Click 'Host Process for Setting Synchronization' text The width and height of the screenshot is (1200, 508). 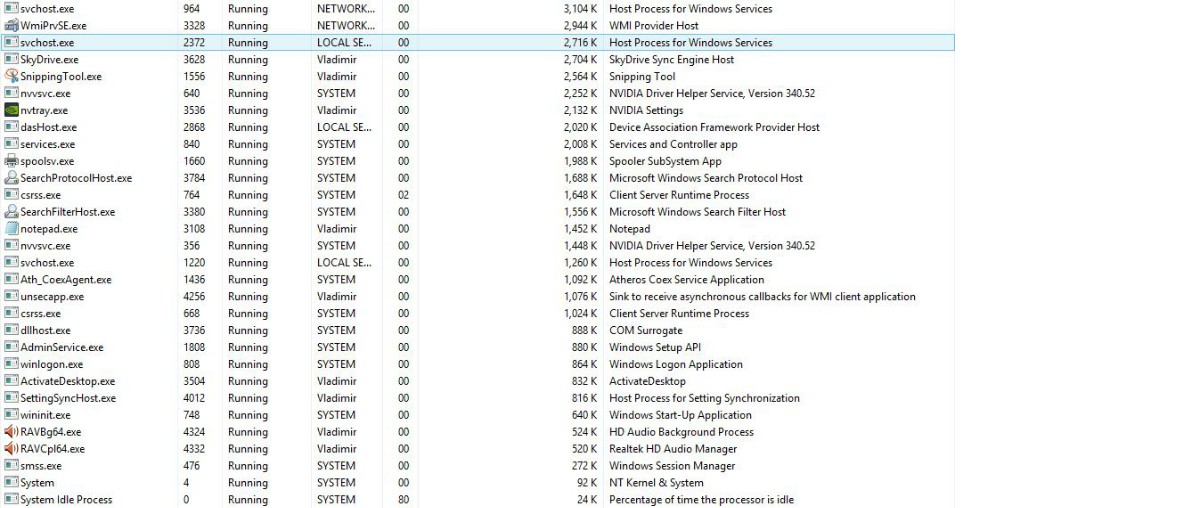[704, 399]
